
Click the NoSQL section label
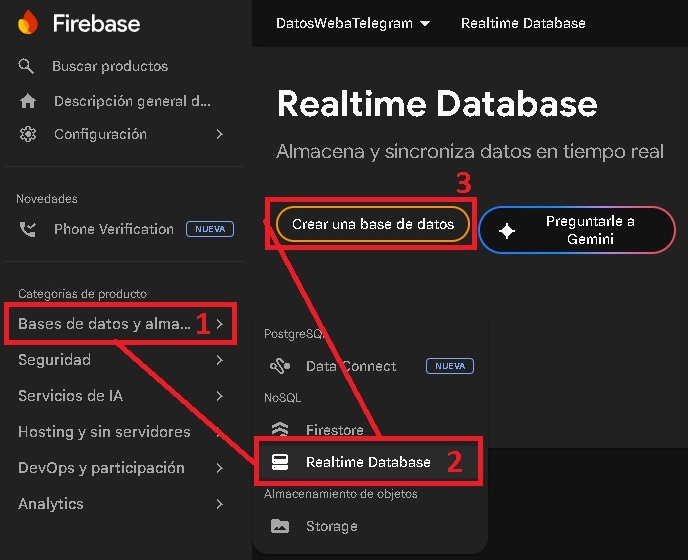click(x=283, y=398)
